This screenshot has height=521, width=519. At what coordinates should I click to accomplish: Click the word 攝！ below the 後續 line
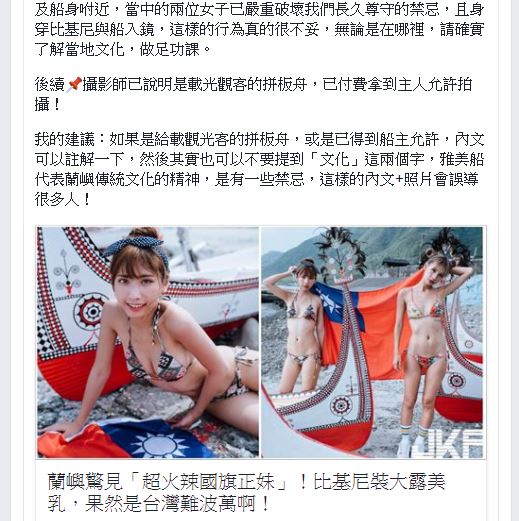(48, 104)
